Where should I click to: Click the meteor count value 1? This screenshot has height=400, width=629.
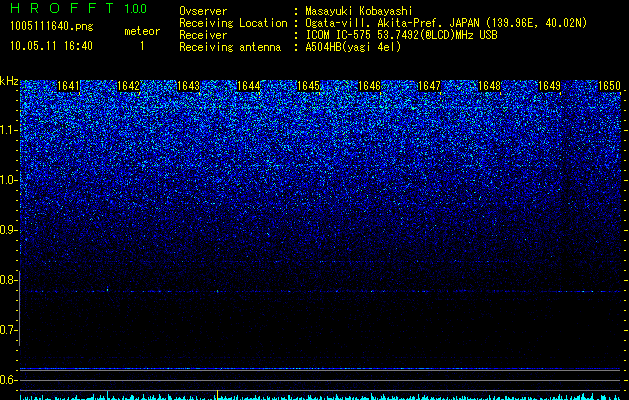[142, 46]
